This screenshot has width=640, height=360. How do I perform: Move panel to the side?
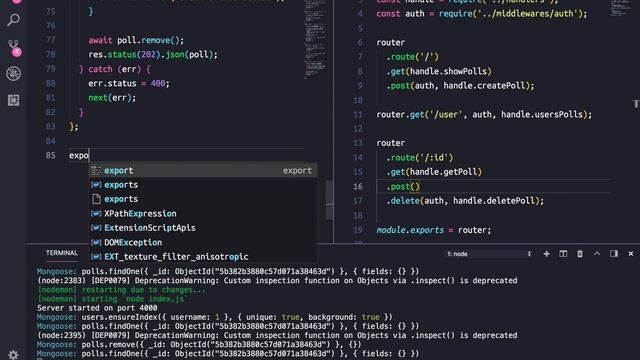pos(613,254)
